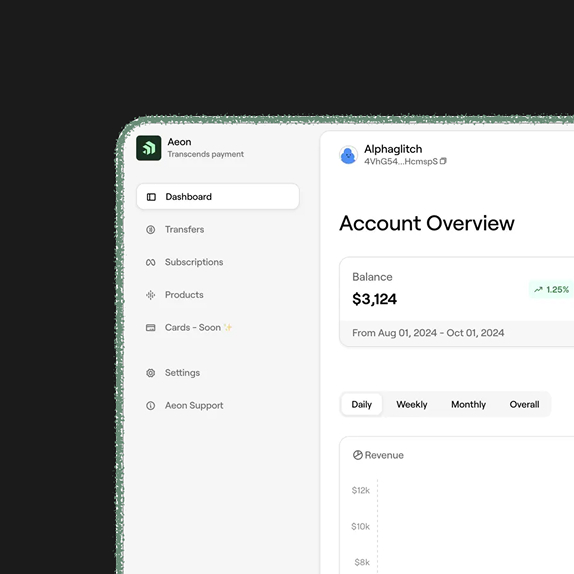
Task: Copy the wallet address via copy icon
Action: click(x=443, y=161)
